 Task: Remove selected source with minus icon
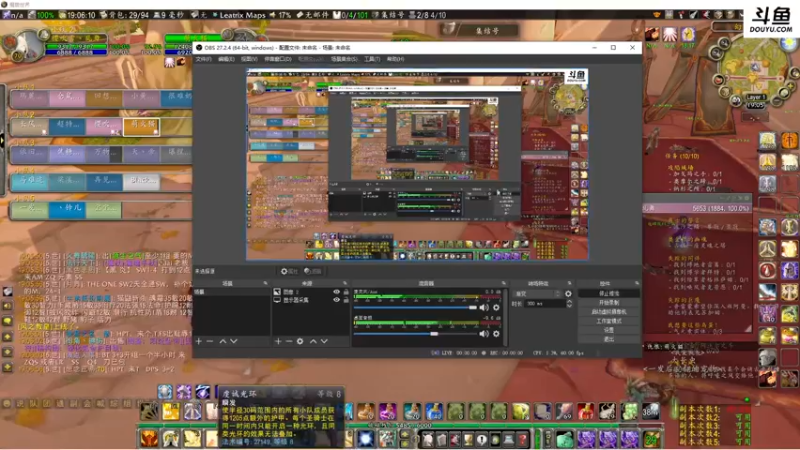(289, 341)
